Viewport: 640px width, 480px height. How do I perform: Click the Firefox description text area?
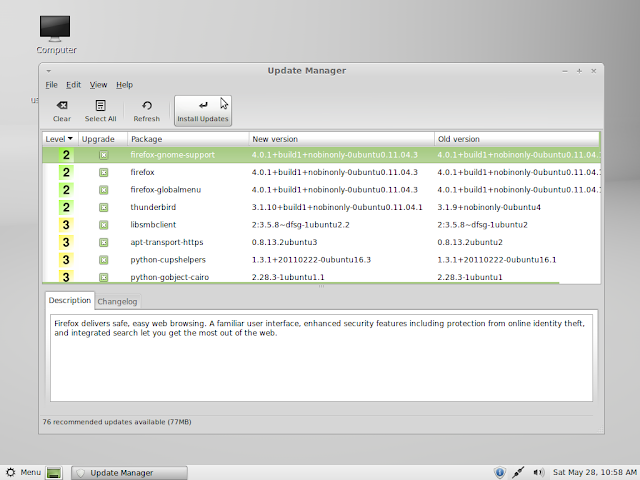pos(321,358)
